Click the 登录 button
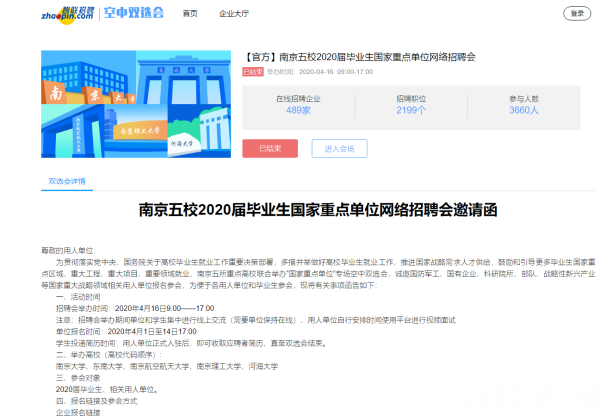This screenshot has height=416, width=600. 577,13
